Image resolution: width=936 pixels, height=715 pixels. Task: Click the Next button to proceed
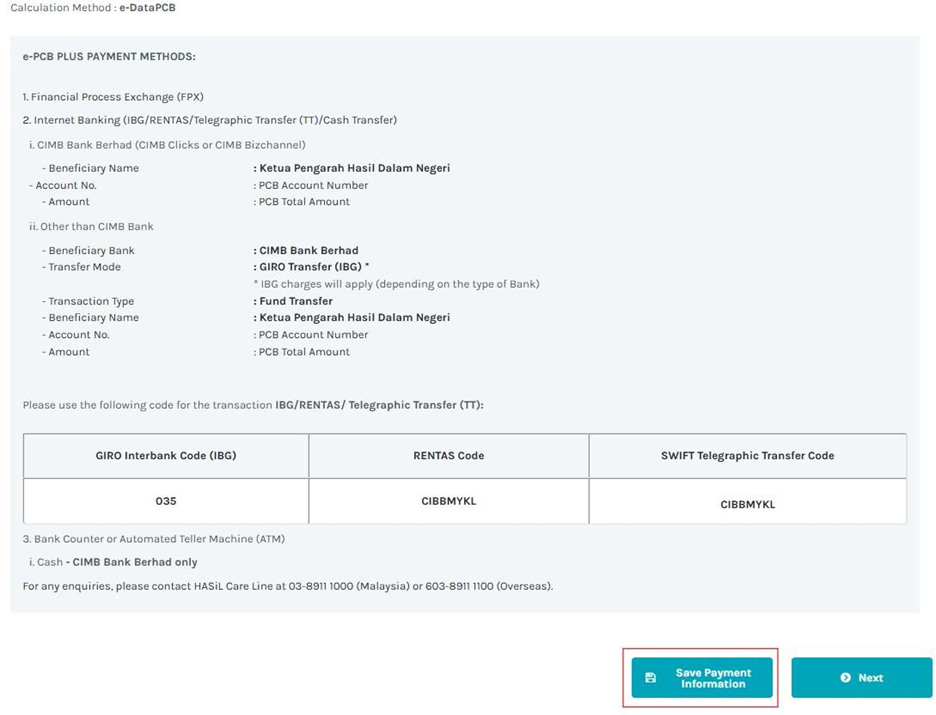(x=862, y=677)
